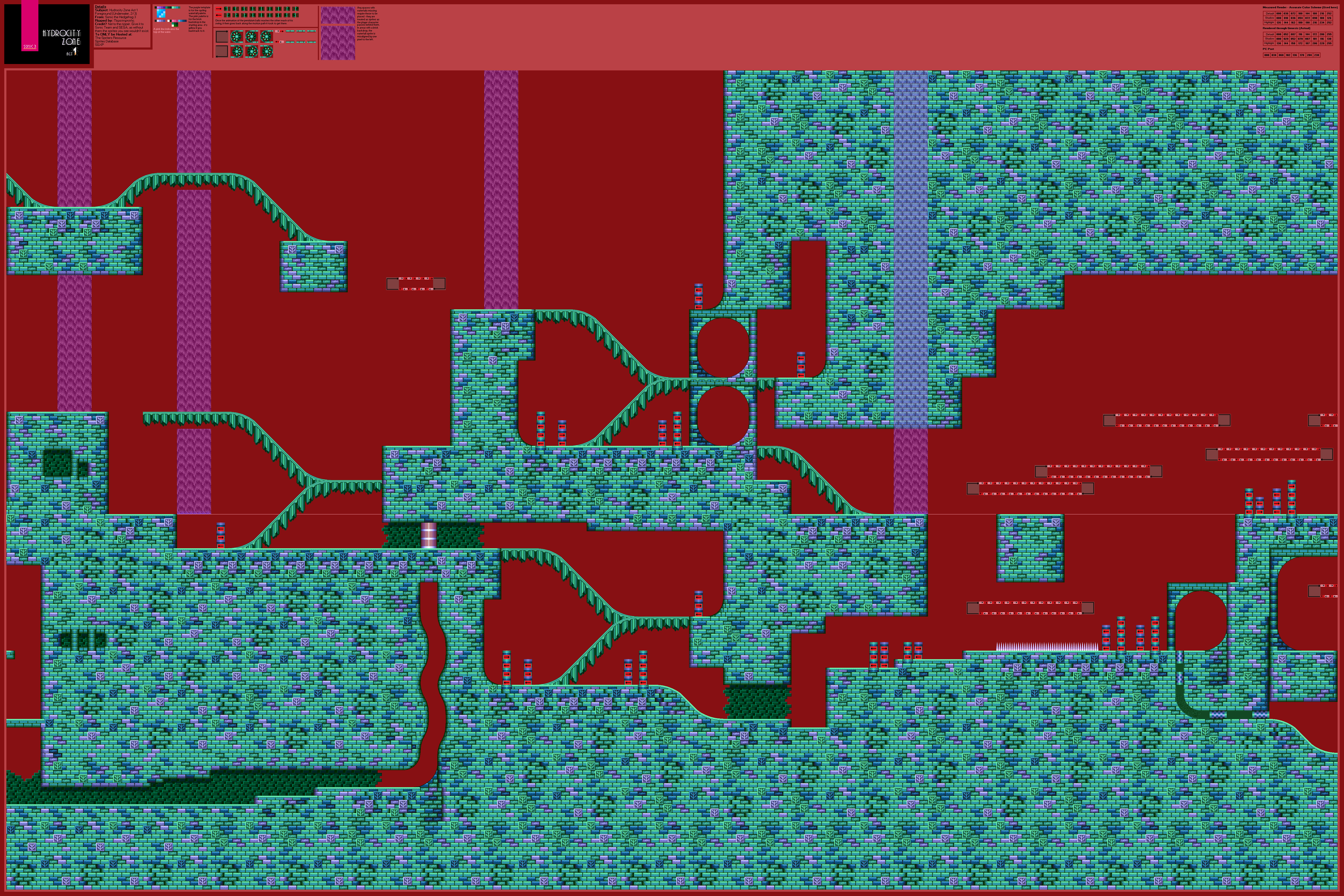Click the 'A pink line indicates' note

[166, 30]
